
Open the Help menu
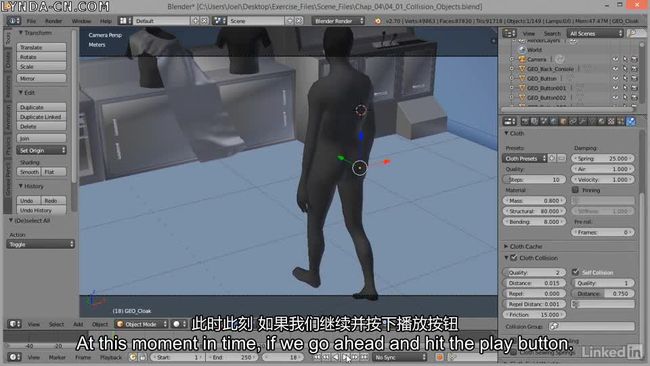(x=106, y=21)
